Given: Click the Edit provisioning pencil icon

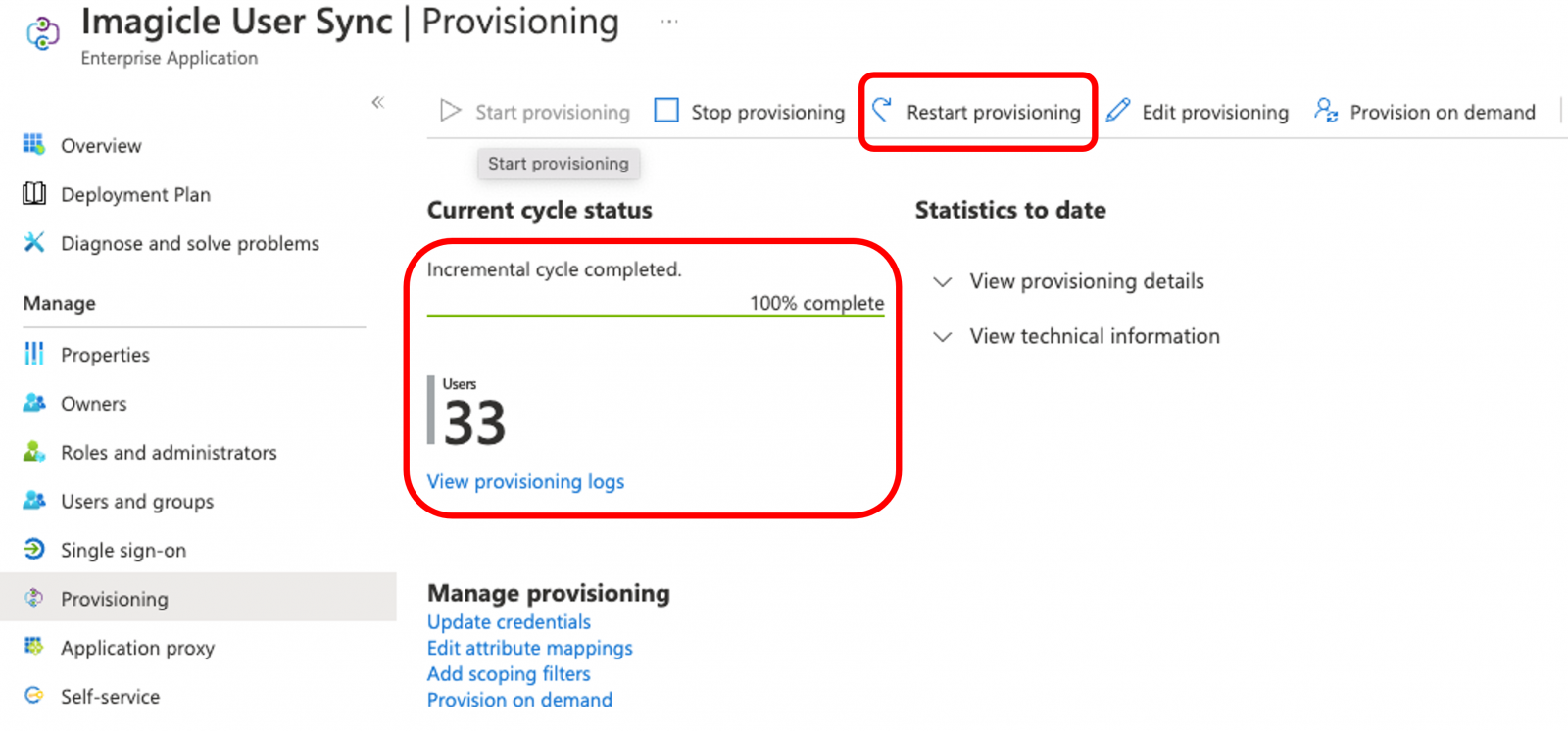Looking at the screenshot, I should pos(1118,111).
